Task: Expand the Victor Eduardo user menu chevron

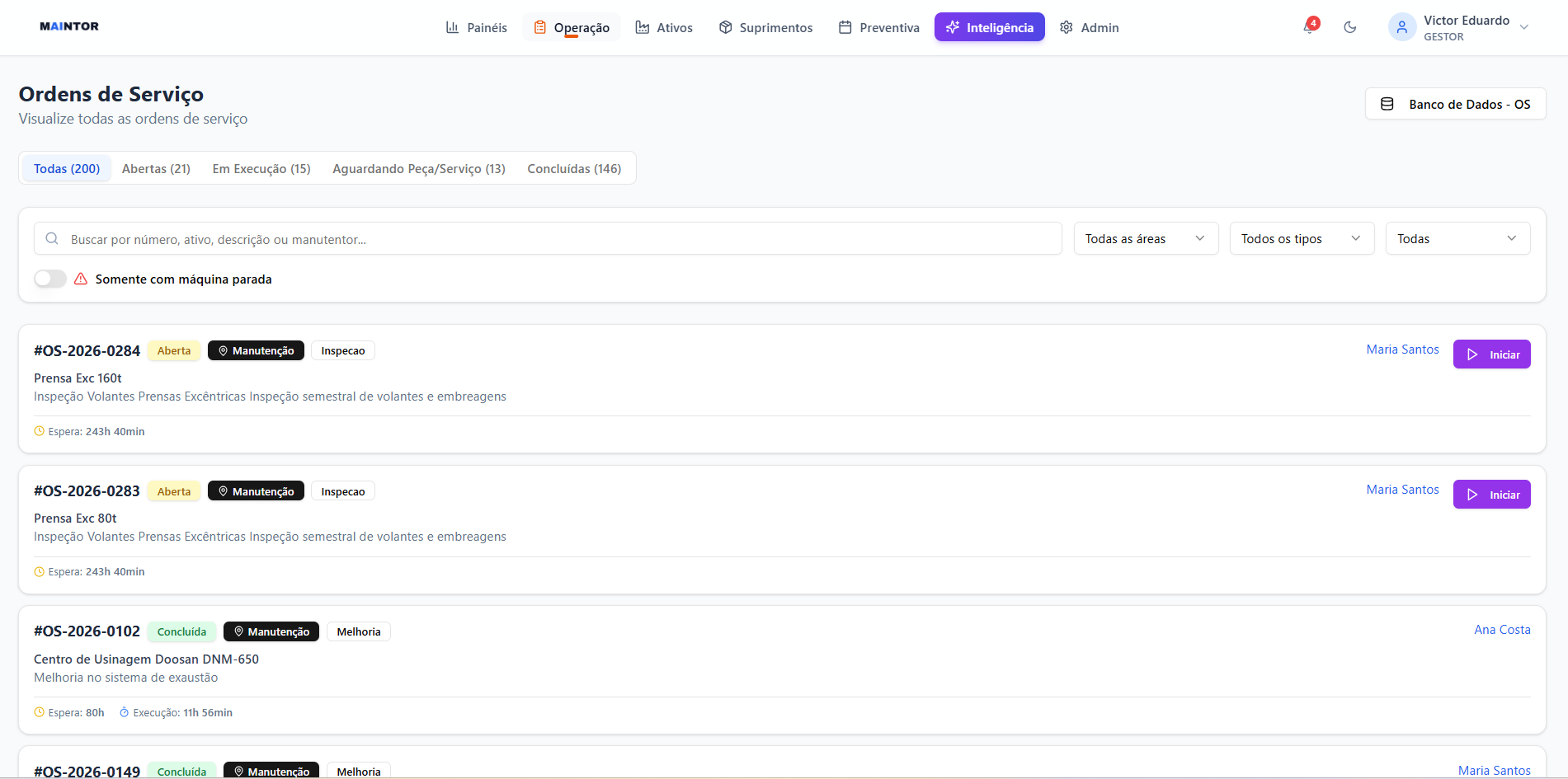Action: pos(1524,27)
